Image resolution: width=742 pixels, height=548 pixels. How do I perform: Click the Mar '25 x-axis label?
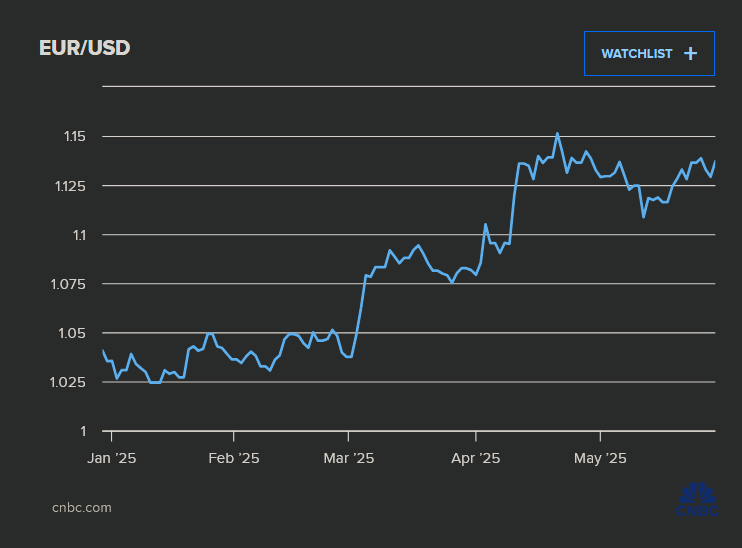pos(348,459)
